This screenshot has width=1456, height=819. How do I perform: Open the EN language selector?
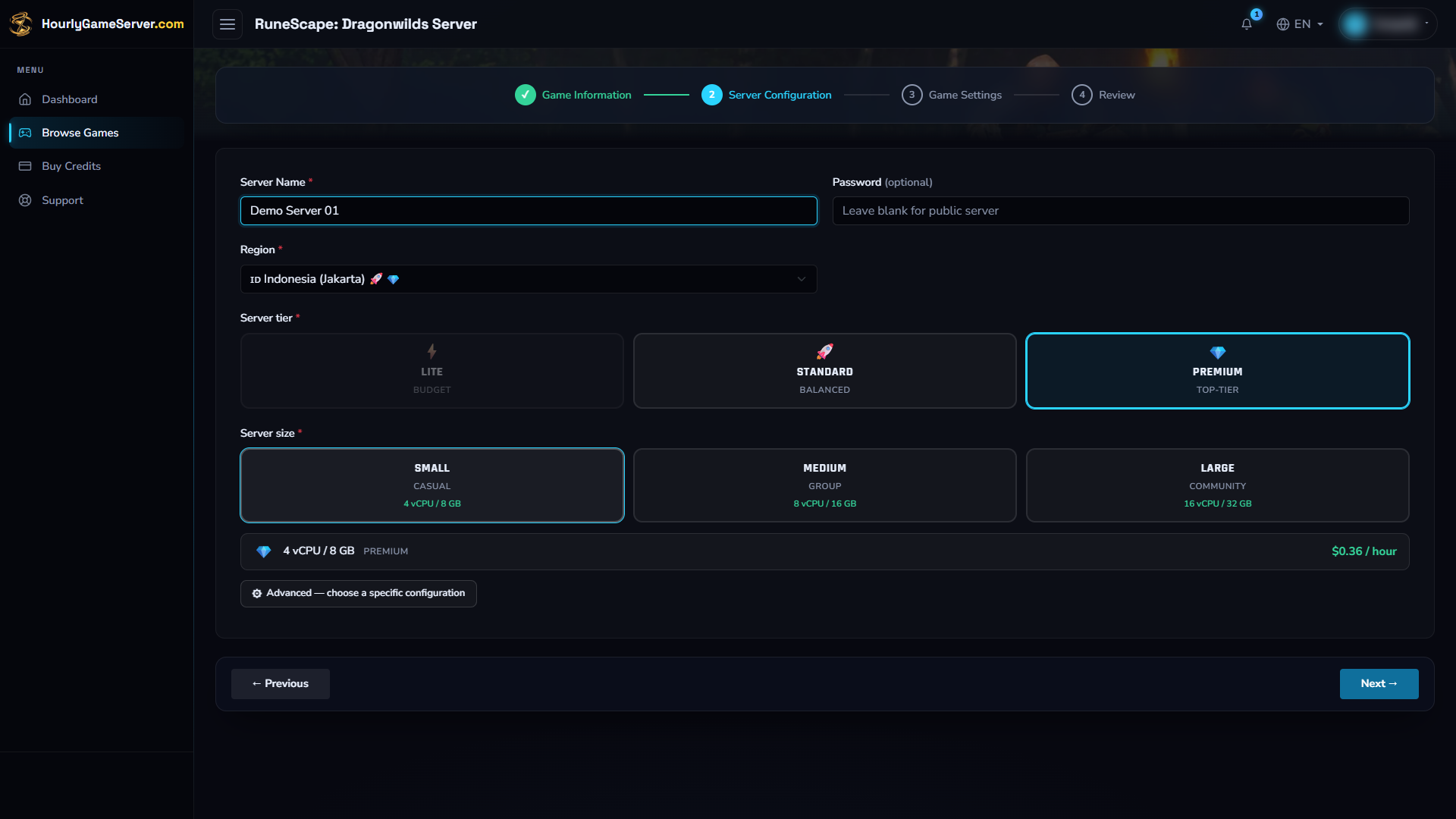coord(1300,24)
